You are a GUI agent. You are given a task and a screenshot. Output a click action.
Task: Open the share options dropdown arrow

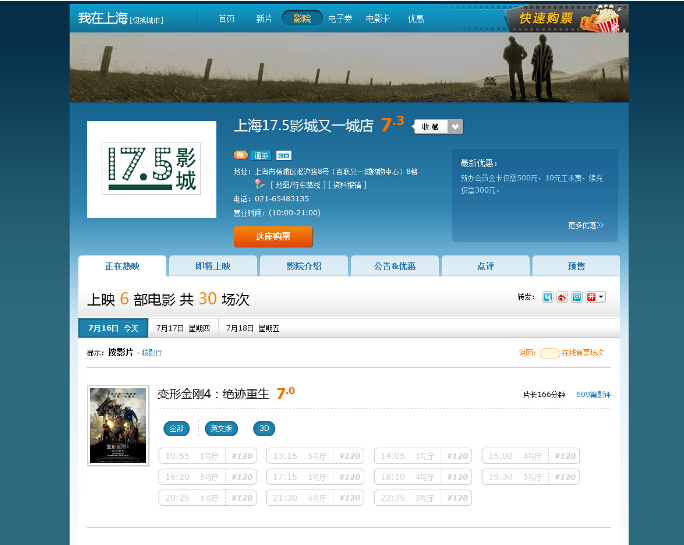[x=601, y=297]
